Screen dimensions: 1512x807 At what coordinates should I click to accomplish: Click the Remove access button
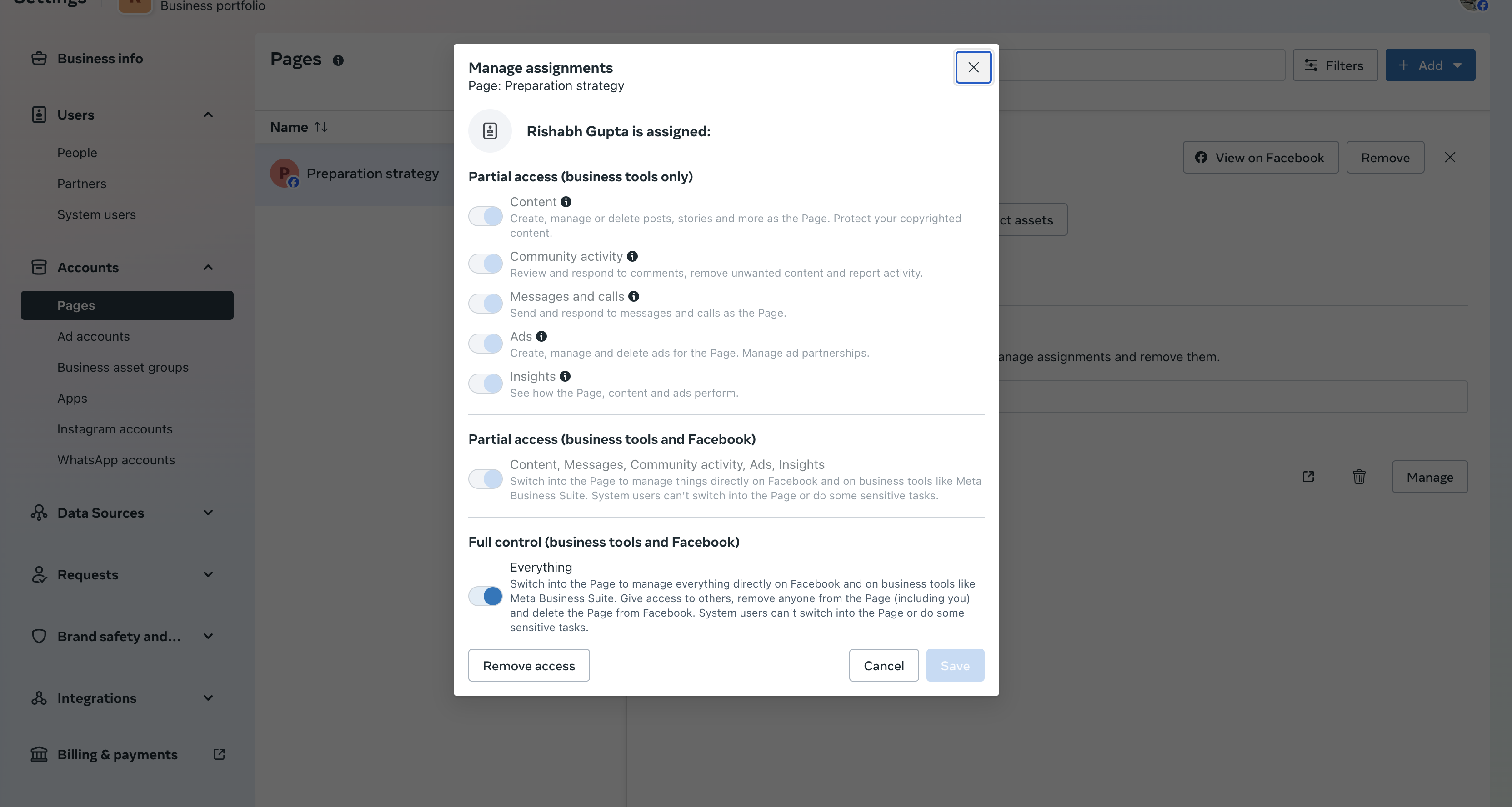pos(528,665)
